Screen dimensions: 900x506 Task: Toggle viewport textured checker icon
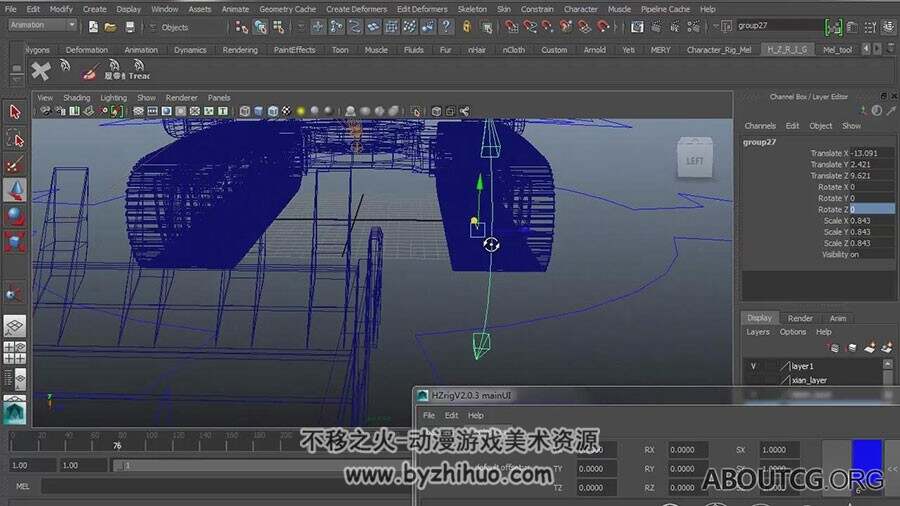tap(286, 111)
